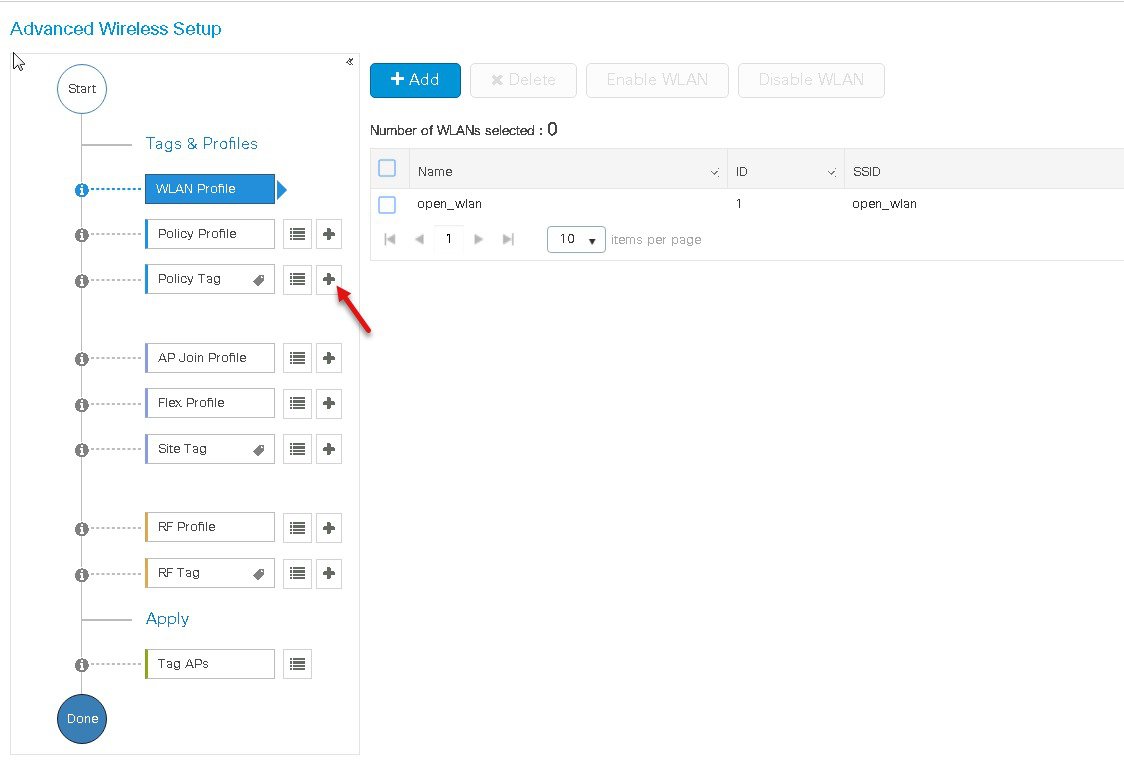This screenshot has width=1124, height=766.
Task: Add a new Flex Profile
Action: 329,403
